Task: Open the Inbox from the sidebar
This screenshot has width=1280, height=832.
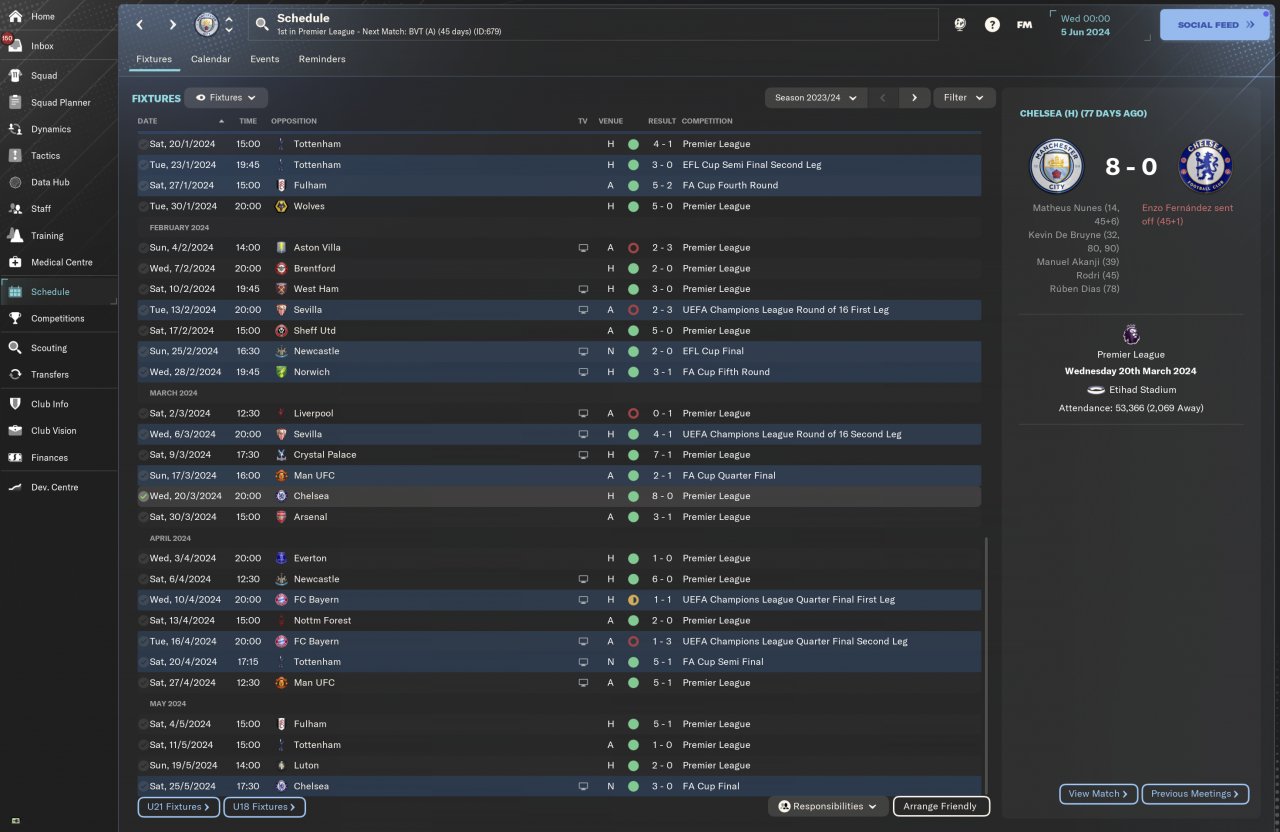Action: pos(42,46)
